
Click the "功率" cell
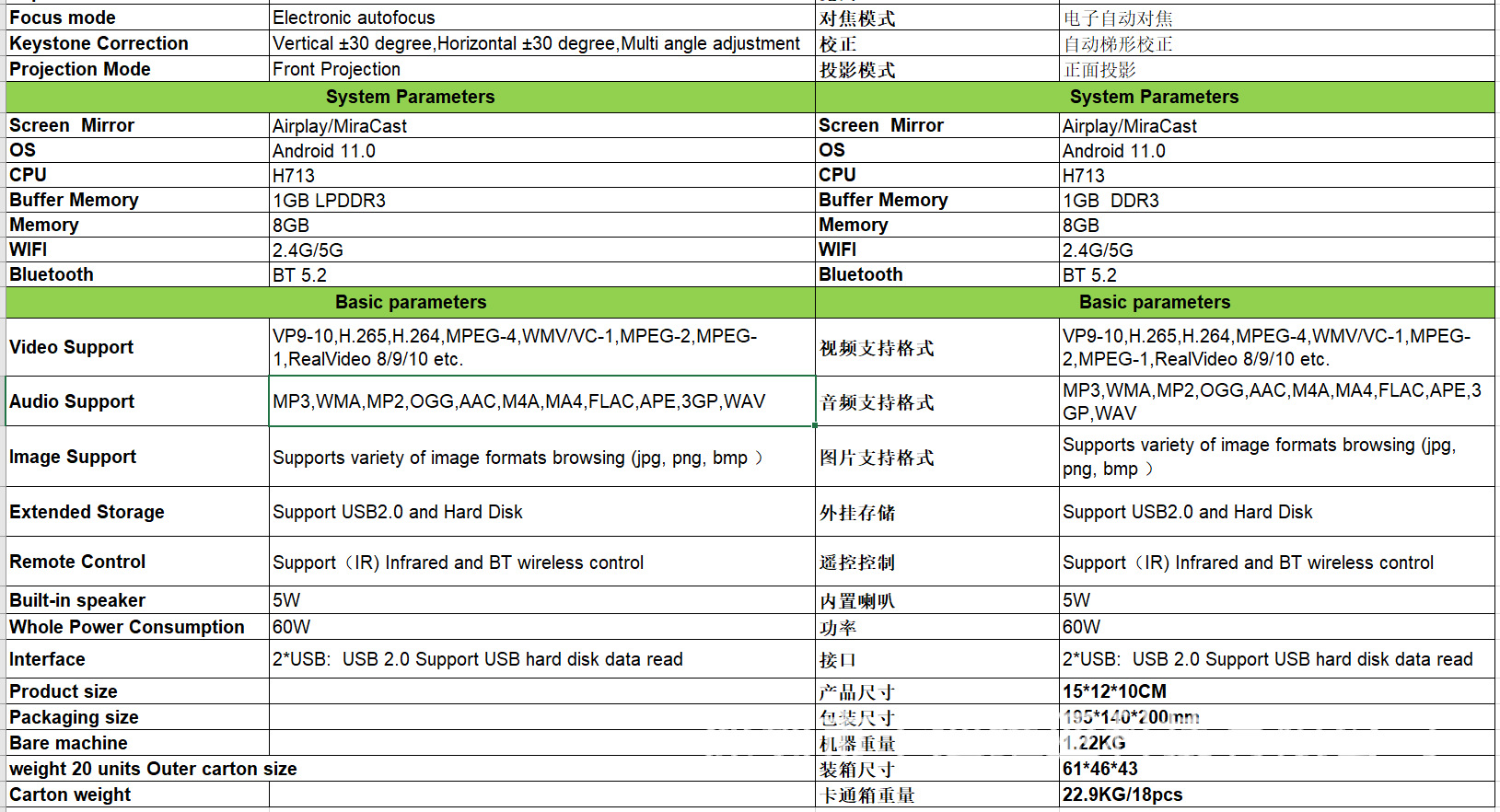tap(937, 627)
